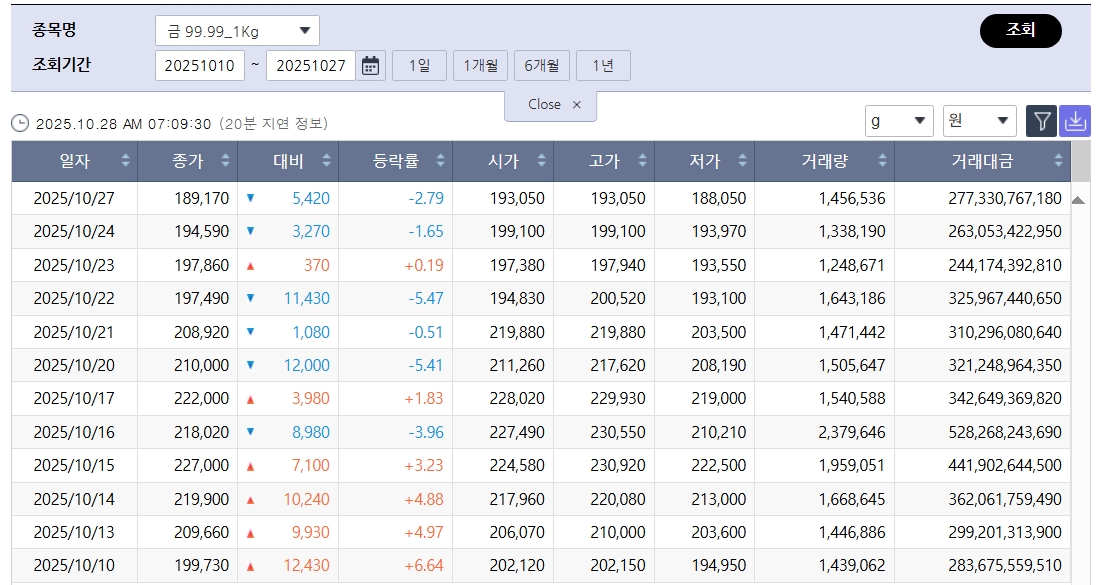Open the currency dropdown showing 원
The width and height of the screenshot is (1105, 585).
[978, 120]
